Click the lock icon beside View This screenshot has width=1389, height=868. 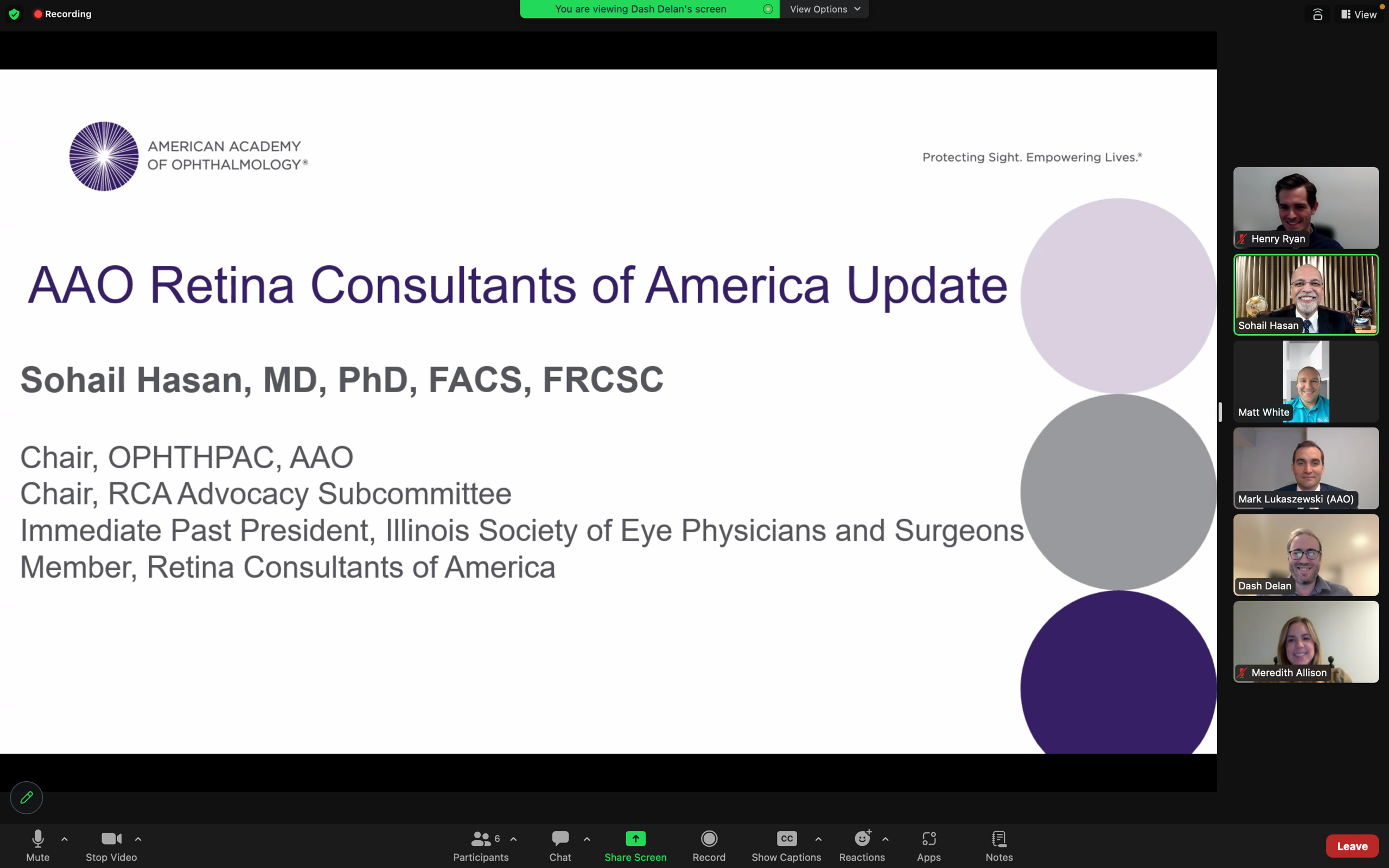(x=1317, y=14)
